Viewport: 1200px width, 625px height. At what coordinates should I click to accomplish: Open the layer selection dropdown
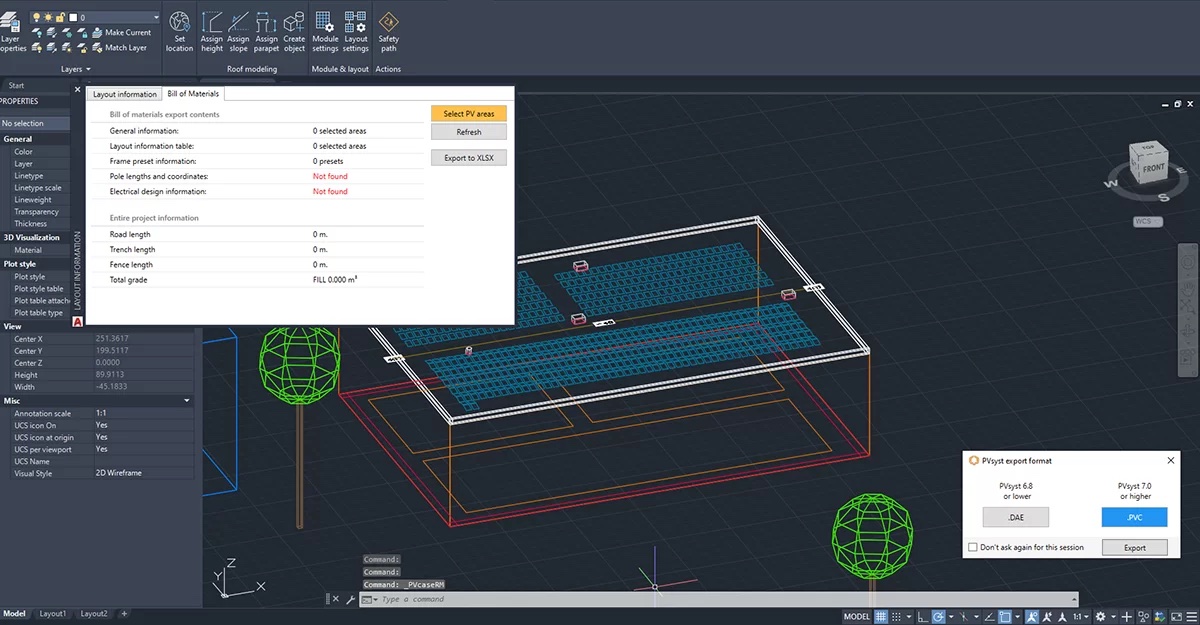(x=156, y=16)
